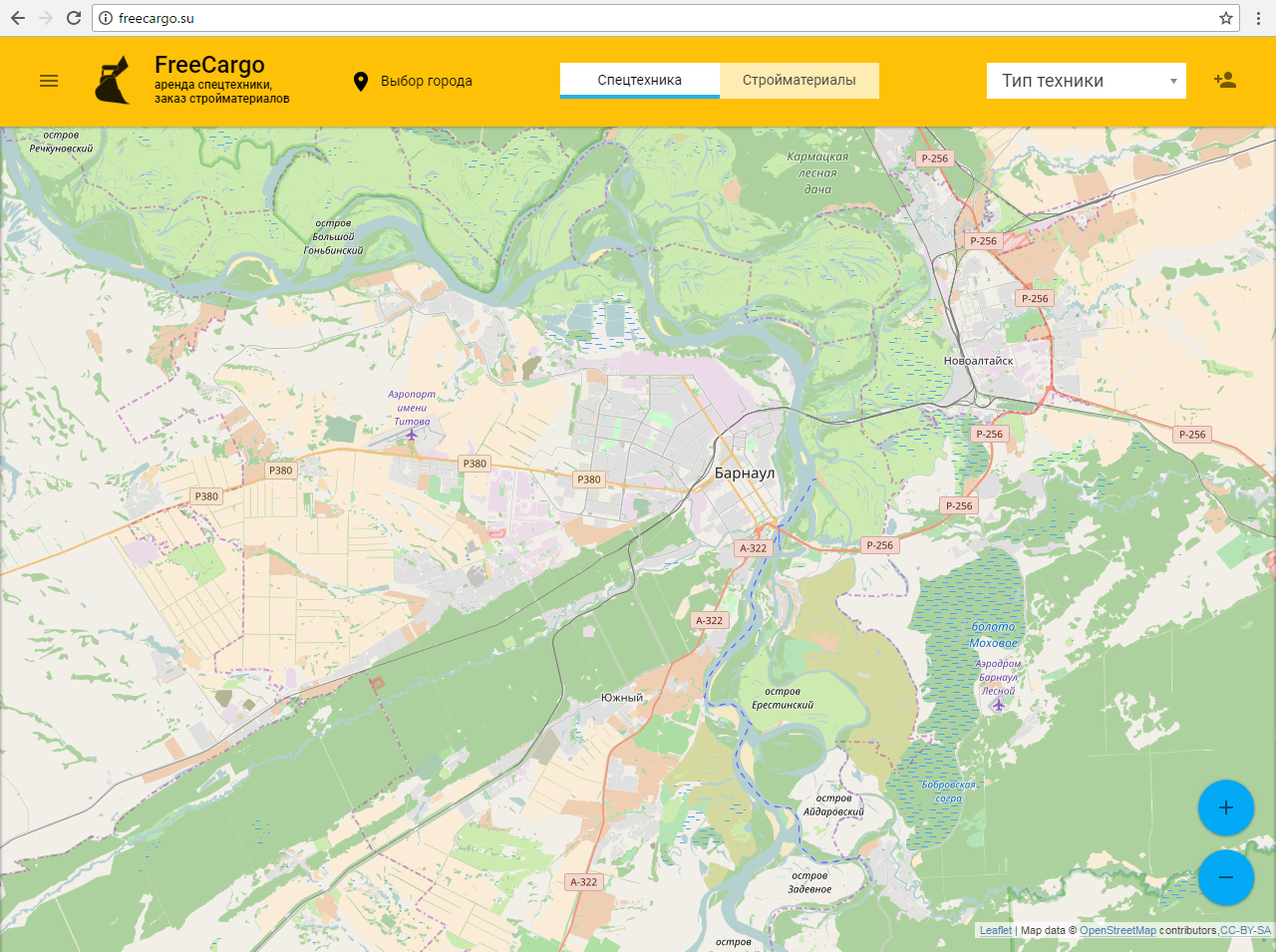Viewport: 1276px width, 952px height.
Task: Open the hamburger menu
Action: click(x=49, y=81)
